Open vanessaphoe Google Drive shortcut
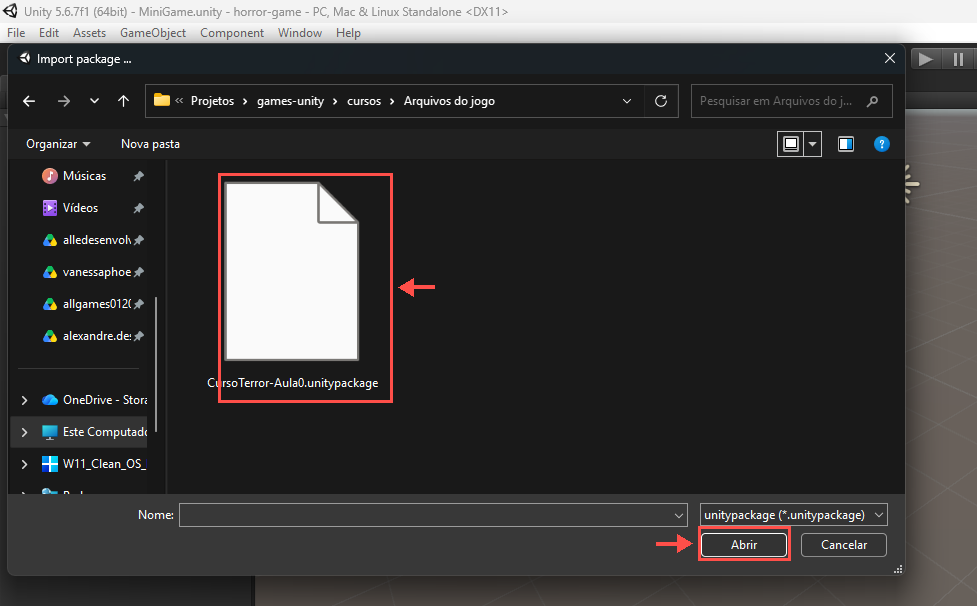The image size is (977, 606). click(86, 272)
